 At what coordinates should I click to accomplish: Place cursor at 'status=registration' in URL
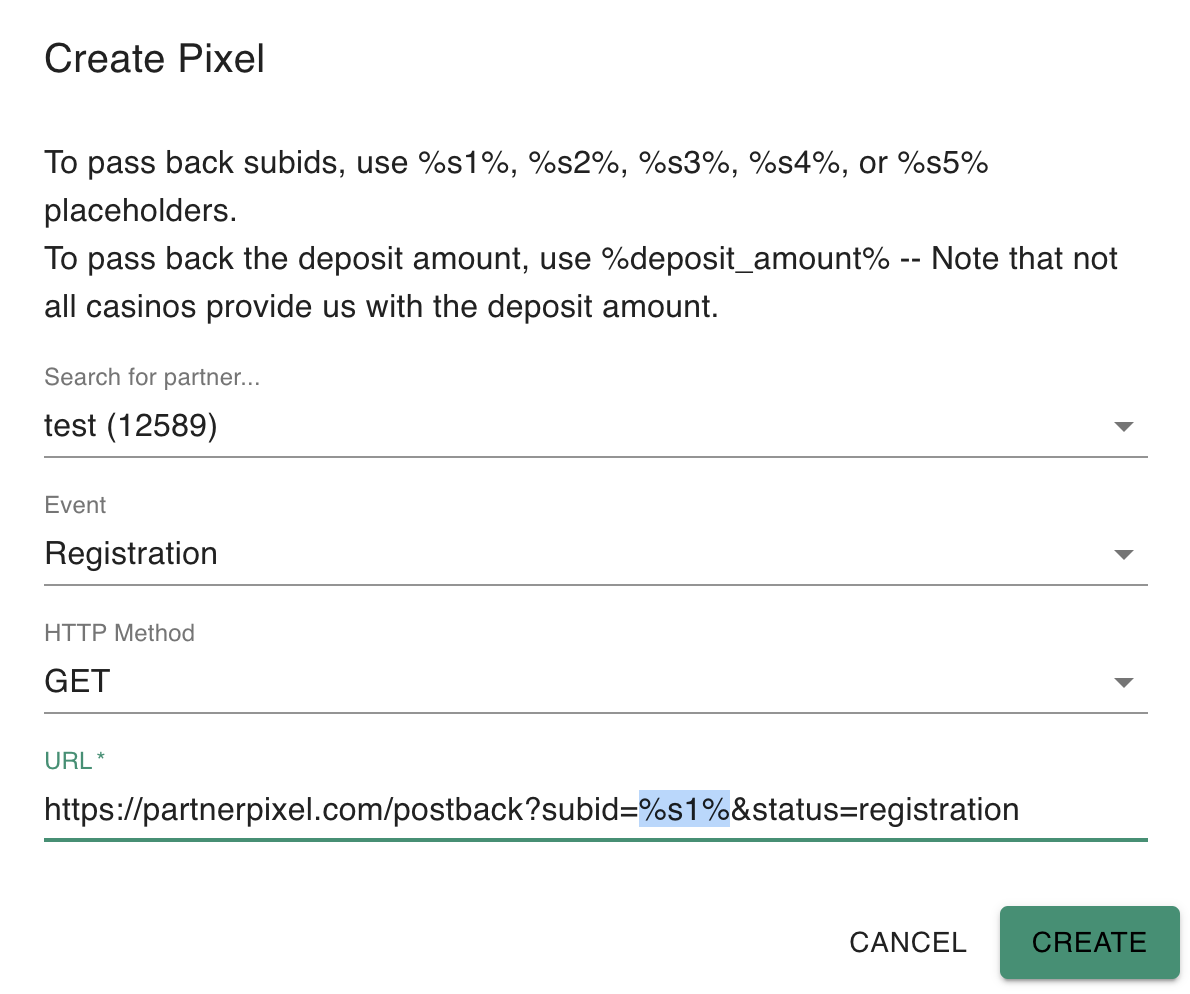click(886, 809)
